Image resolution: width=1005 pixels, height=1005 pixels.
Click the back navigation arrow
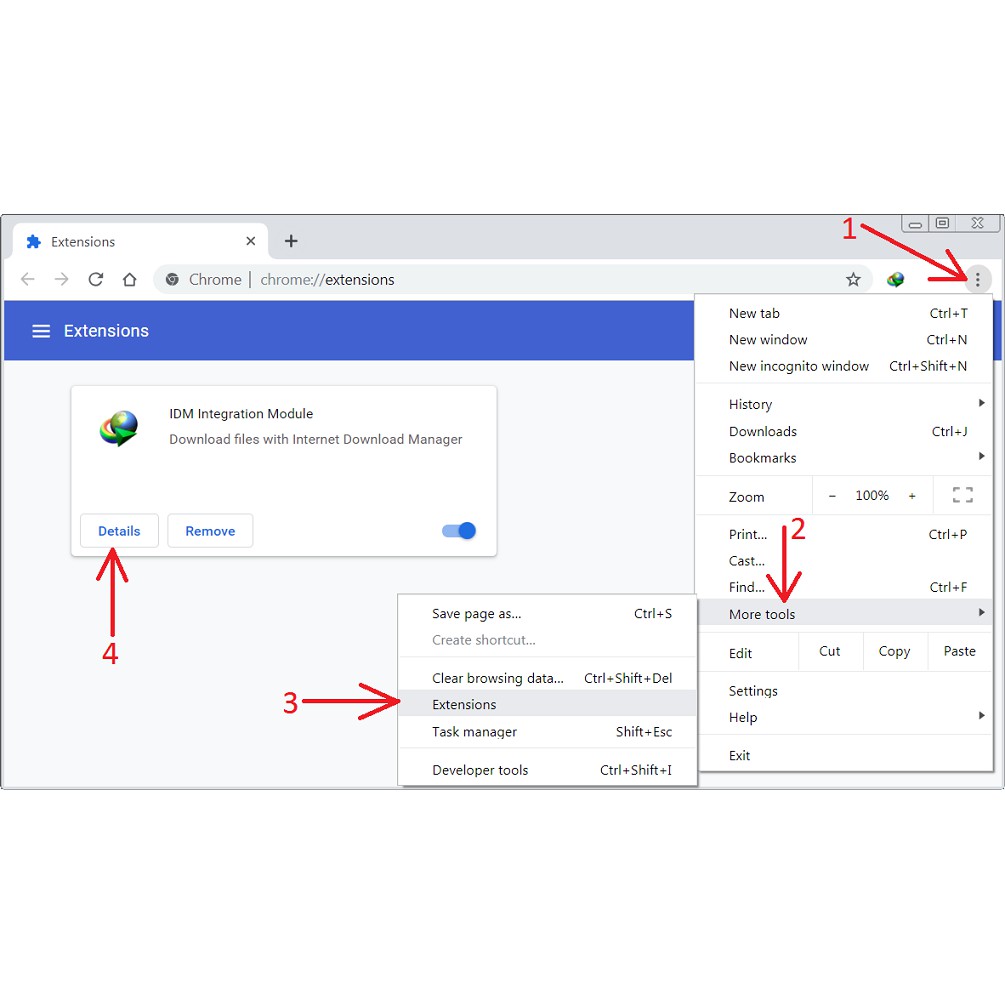coord(28,280)
